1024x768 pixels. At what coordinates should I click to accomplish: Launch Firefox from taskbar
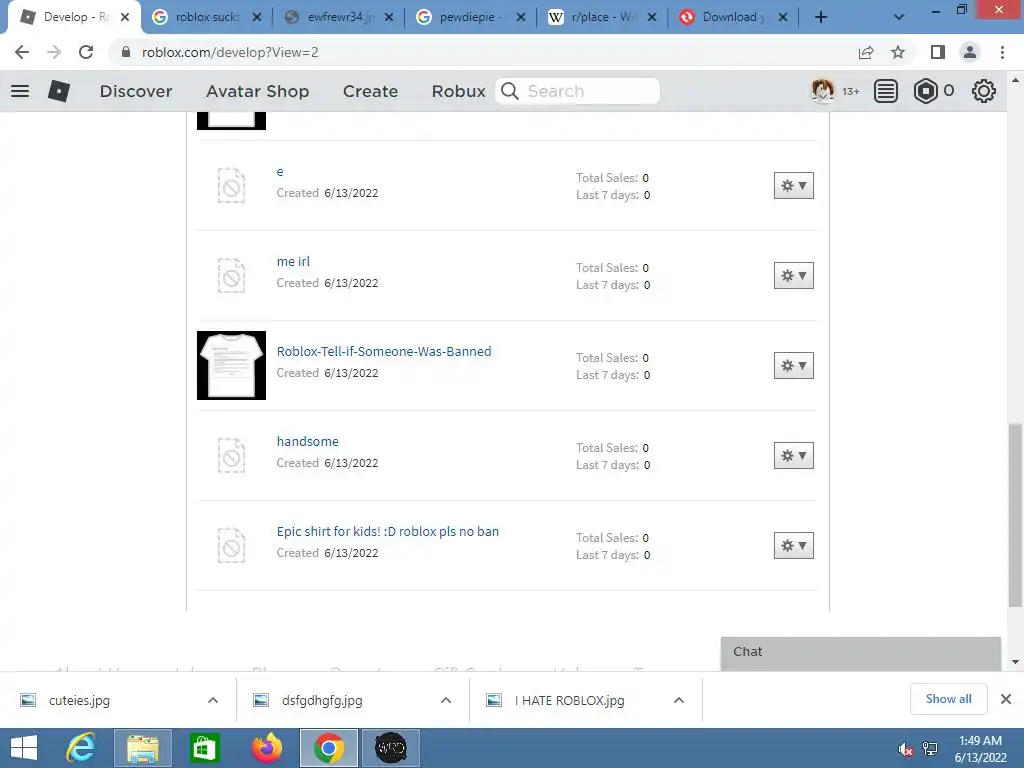click(266, 748)
